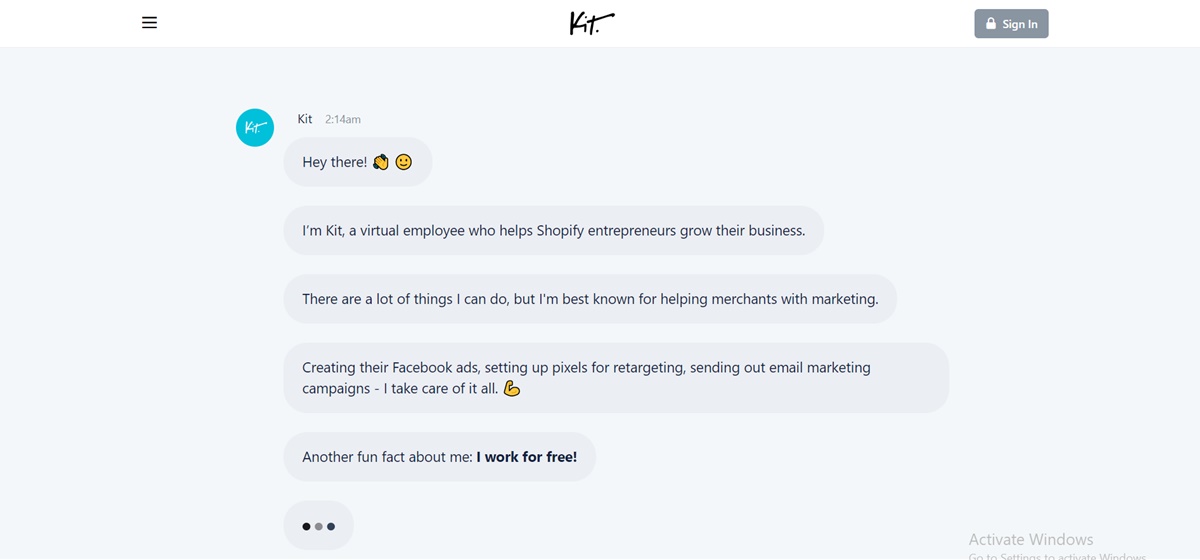Click the bold "I work for free!" text
The height and width of the screenshot is (560, 1200).
pyautogui.click(x=527, y=457)
